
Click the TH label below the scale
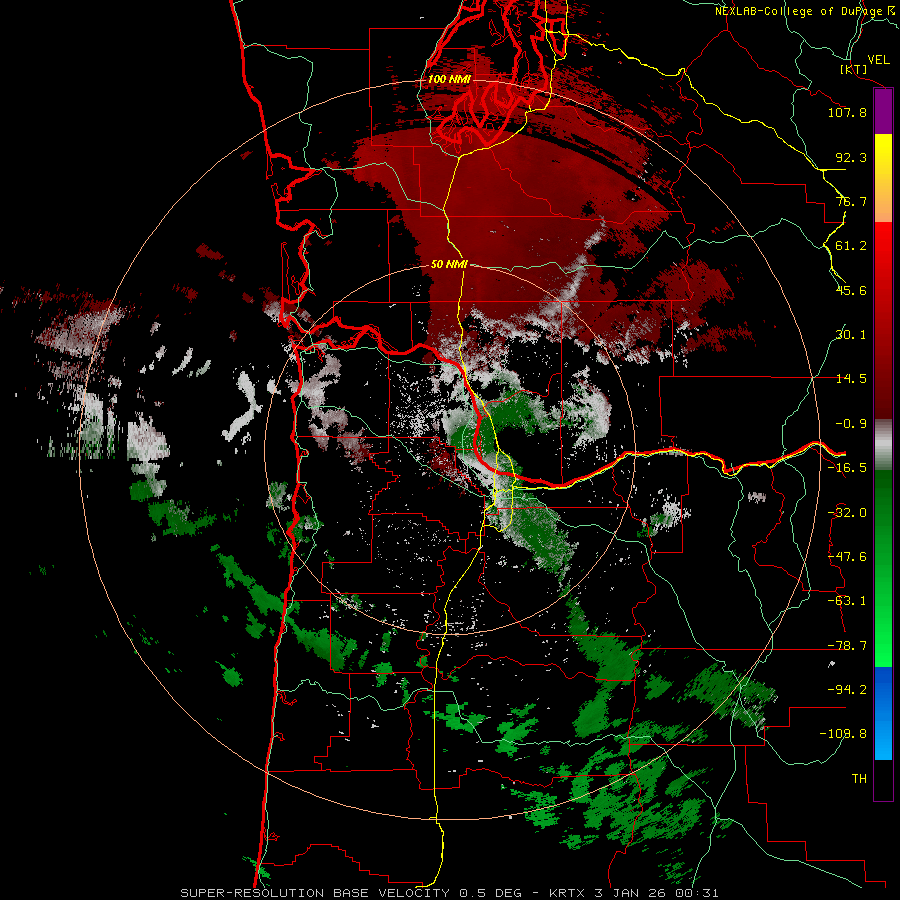tap(859, 779)
